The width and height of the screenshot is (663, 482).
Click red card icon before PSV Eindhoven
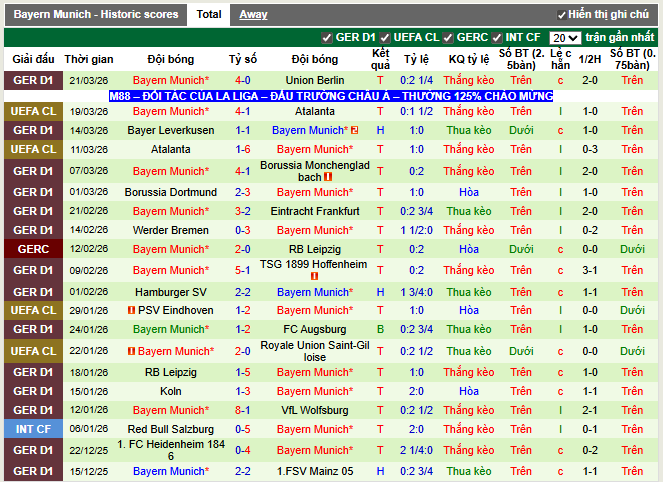click(x=131, y=311)
